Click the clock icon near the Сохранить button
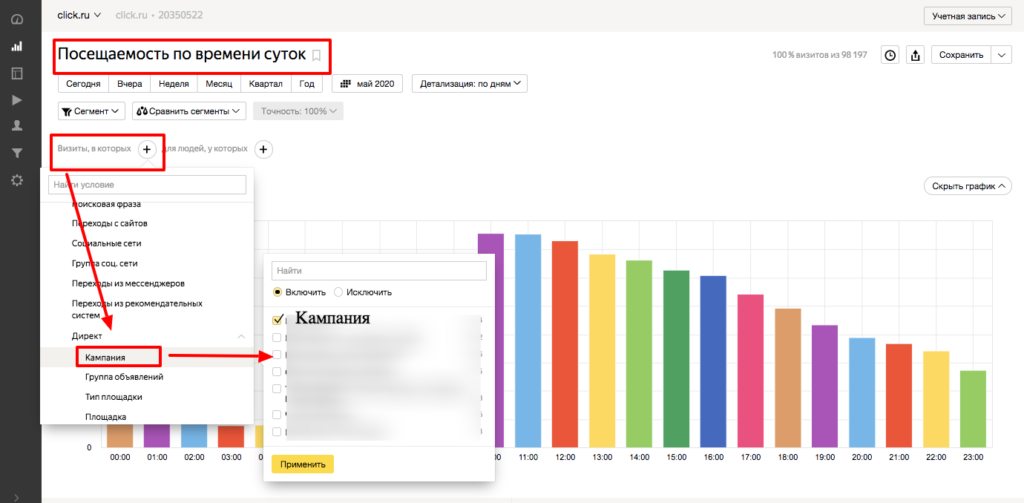 (889, 55)
